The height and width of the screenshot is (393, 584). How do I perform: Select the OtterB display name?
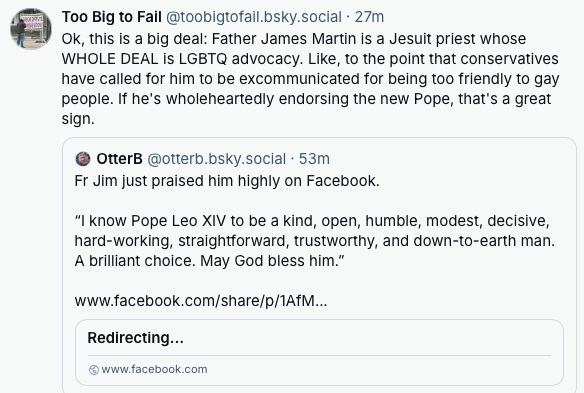click(x=120, y=159)
